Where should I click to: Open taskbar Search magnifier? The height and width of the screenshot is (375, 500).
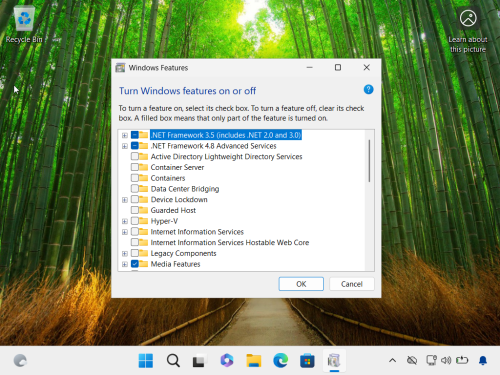coord(173,361)
